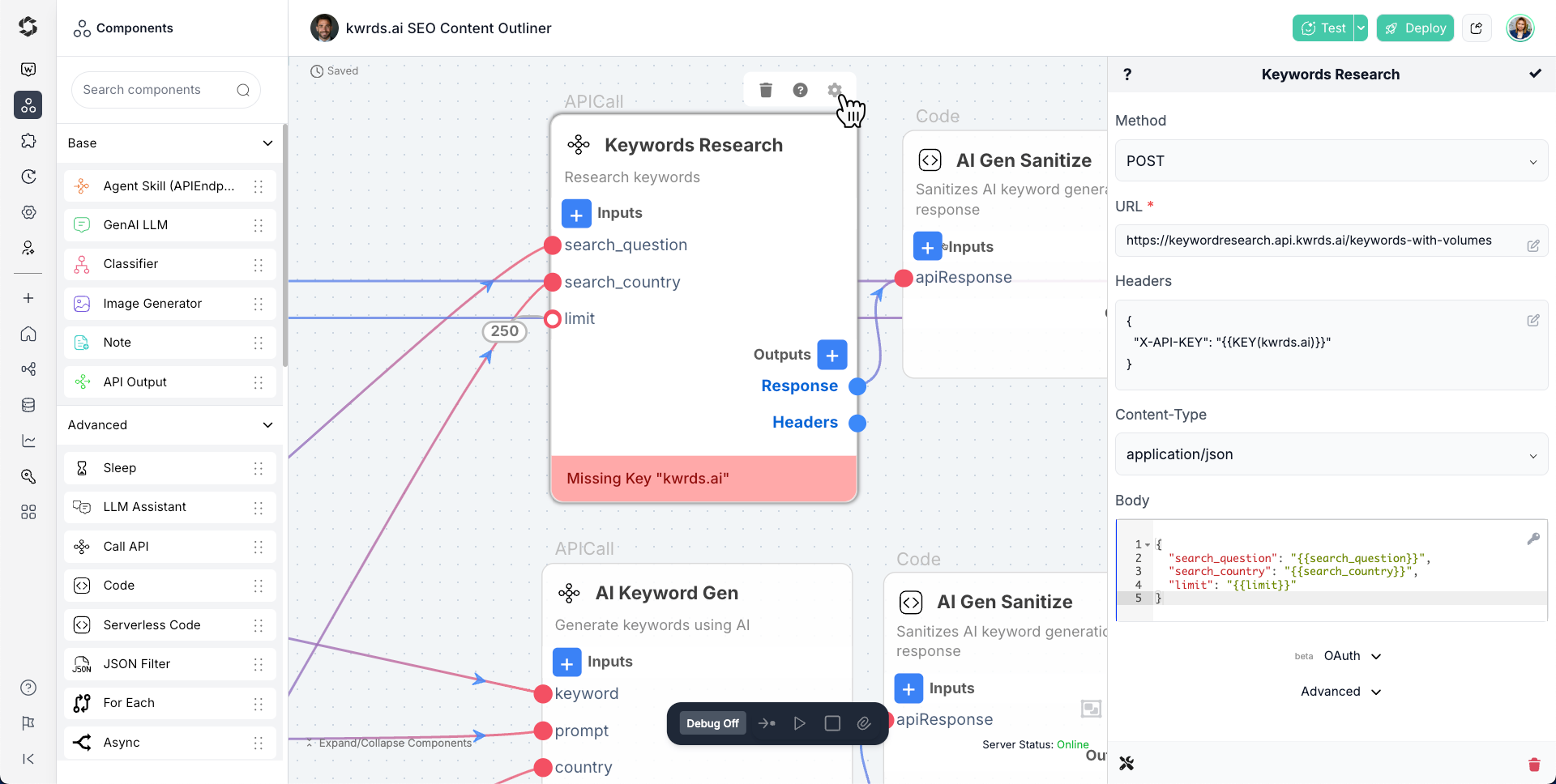This screenshot has width=1556, height=784.
Task: Toggle the Debug Off switch
Action: coord(712,723)
